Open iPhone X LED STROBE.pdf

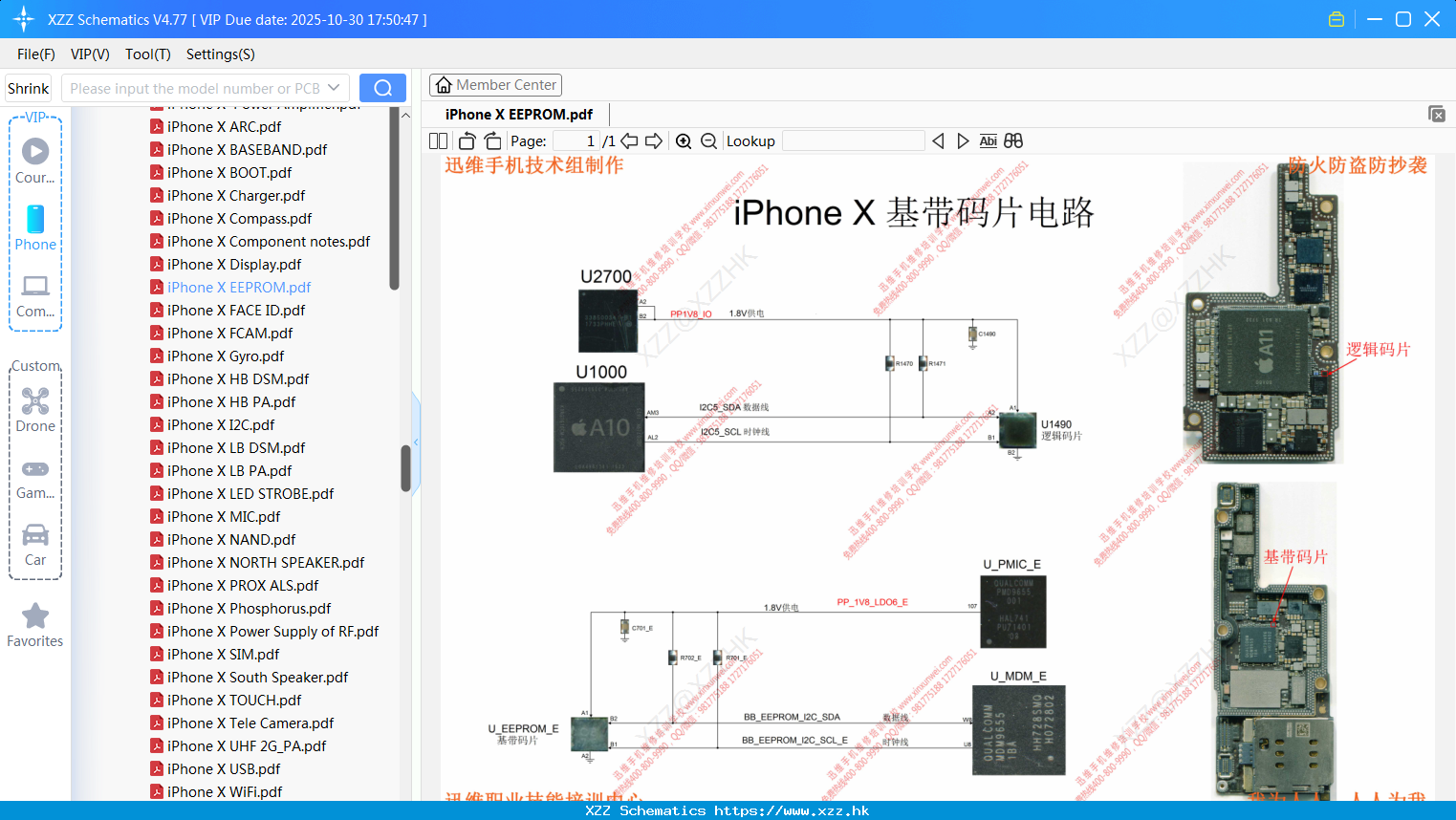point(250,493)
